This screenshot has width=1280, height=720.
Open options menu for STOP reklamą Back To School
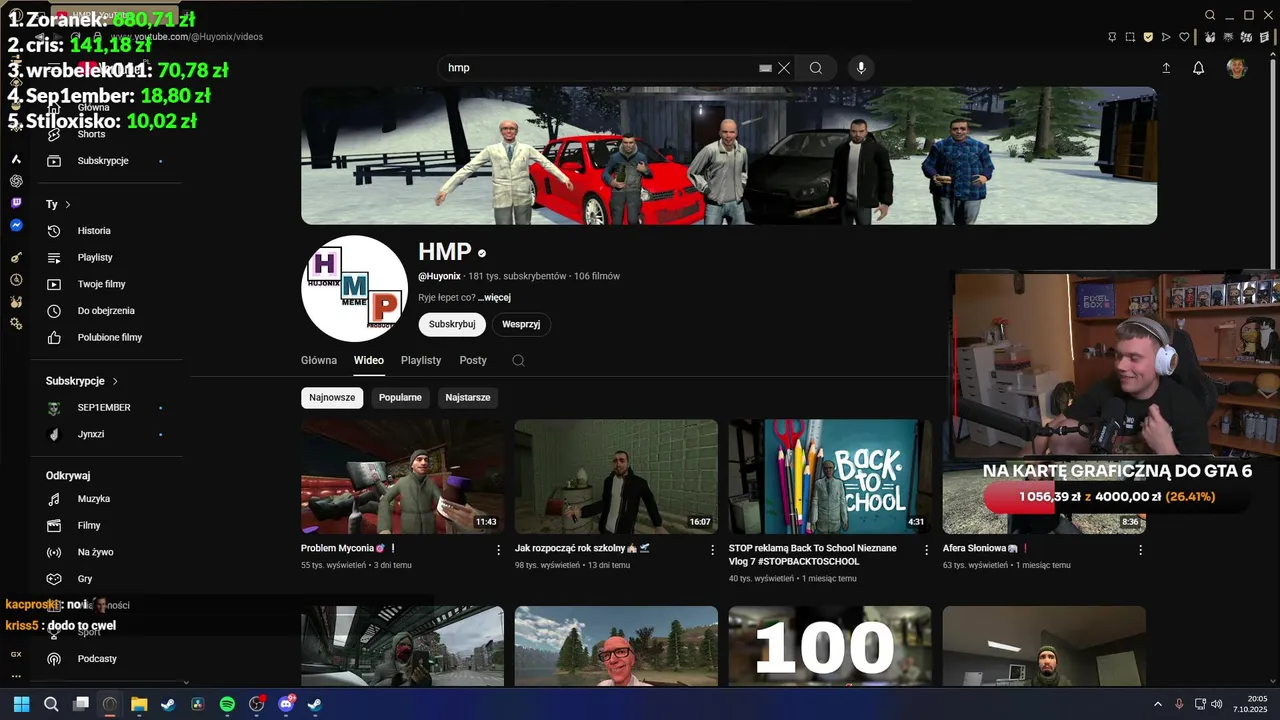926,550
